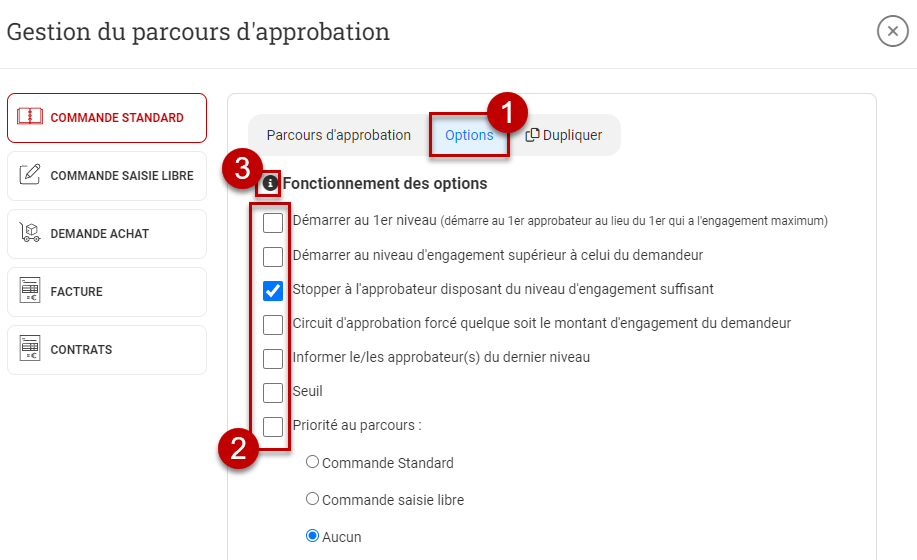The image size is (917, 560).
Task: Click the Facture invoice icon
Action: click(x=30, y=290)
